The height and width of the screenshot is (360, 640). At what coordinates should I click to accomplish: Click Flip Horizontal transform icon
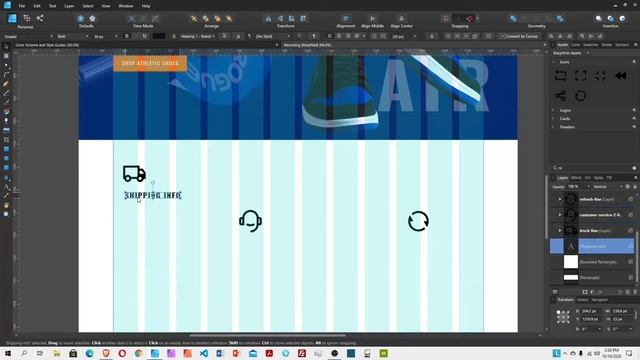[x=268, y=18]
